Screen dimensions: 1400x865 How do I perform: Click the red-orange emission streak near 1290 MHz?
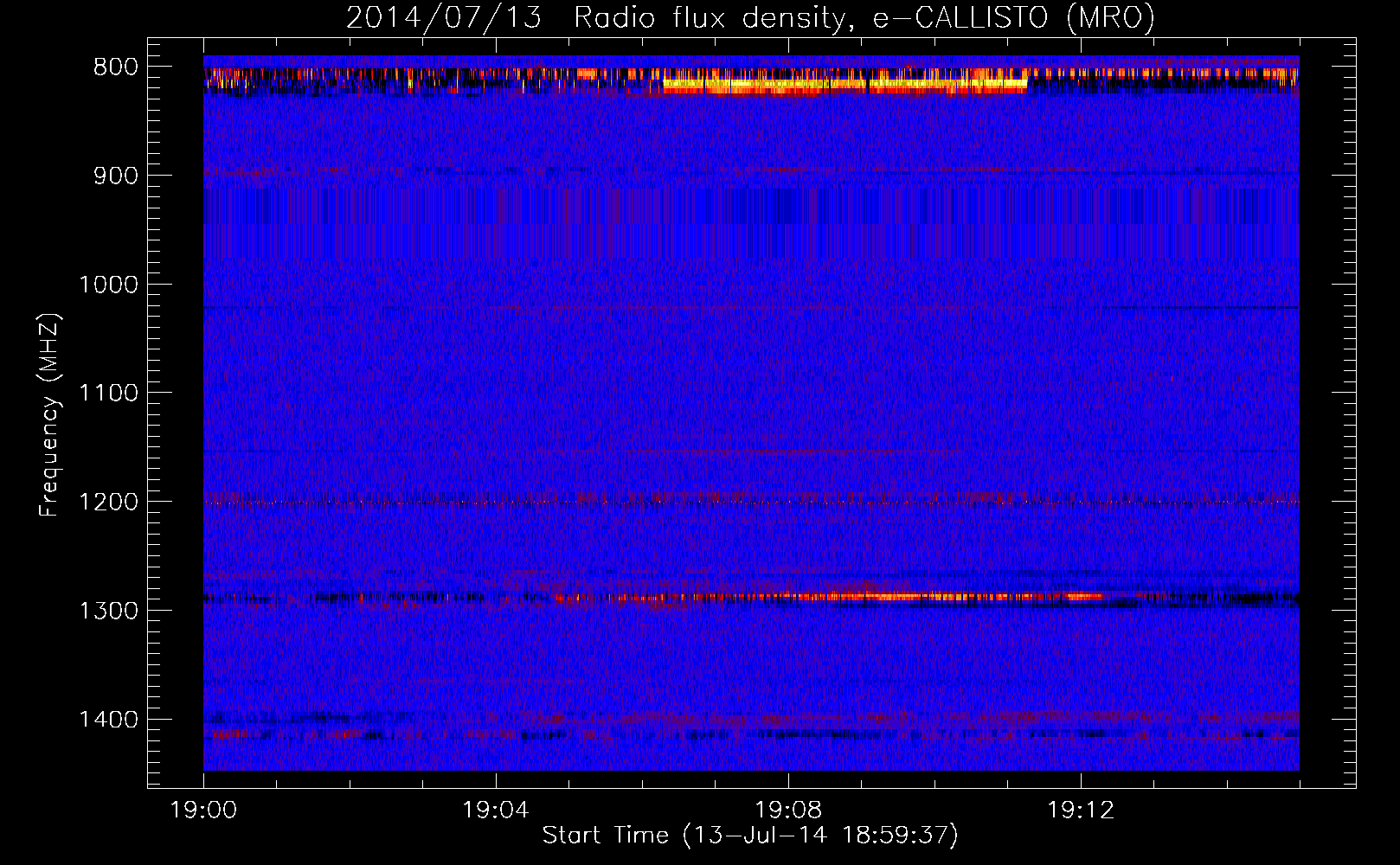point(831,597)
